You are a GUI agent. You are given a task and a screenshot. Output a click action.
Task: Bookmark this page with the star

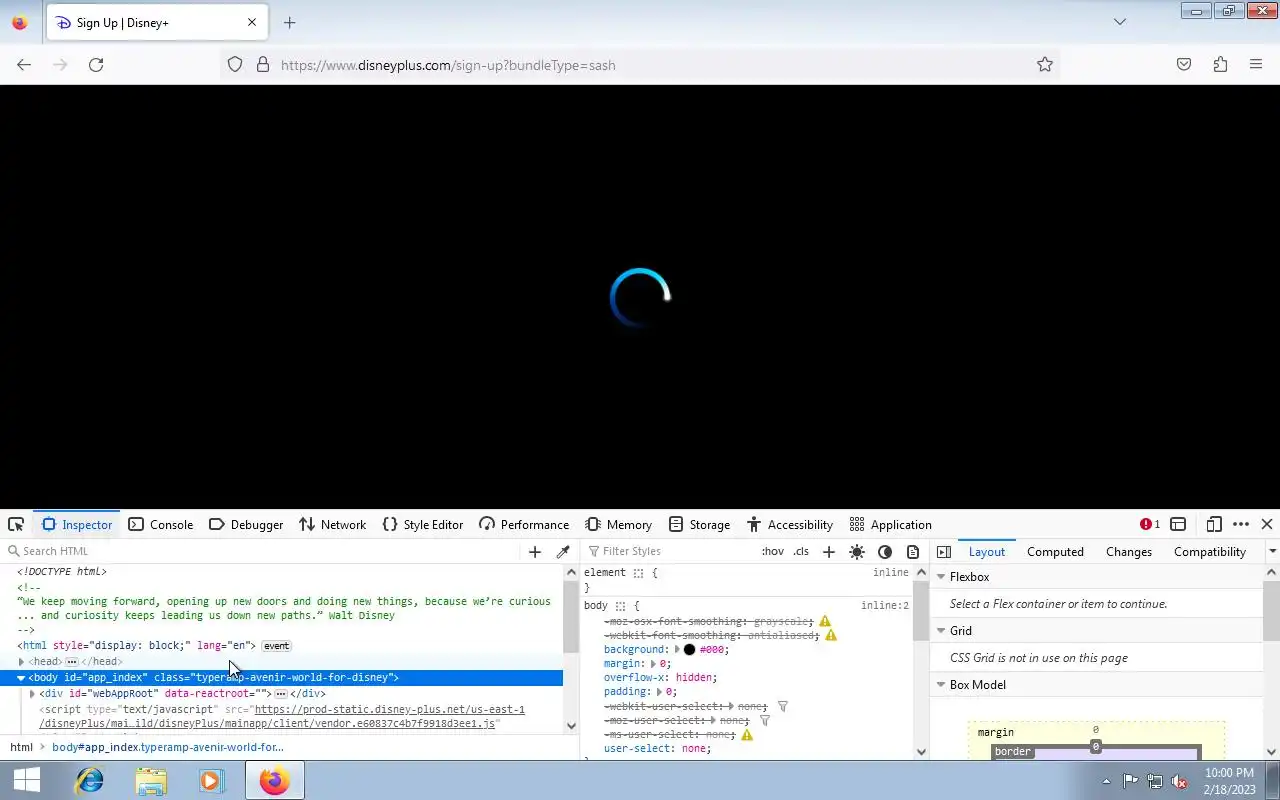[x=1045, y=65]
